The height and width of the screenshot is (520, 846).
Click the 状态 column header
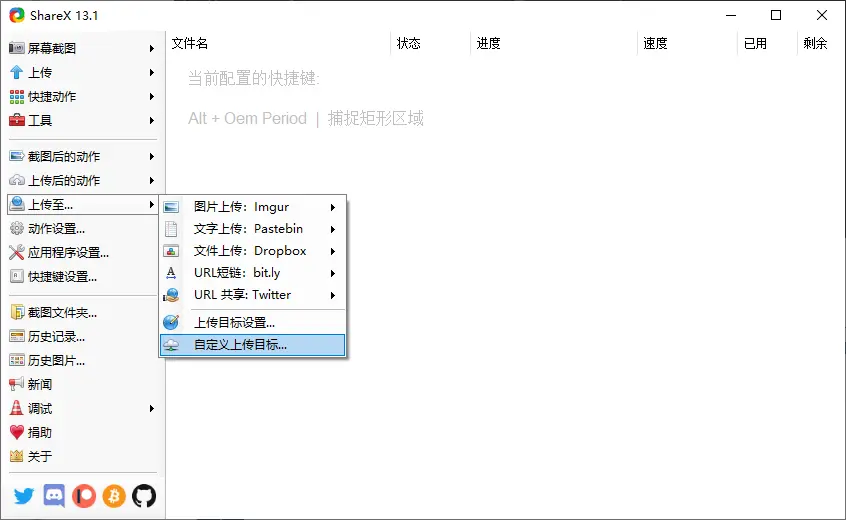(431, 43)
